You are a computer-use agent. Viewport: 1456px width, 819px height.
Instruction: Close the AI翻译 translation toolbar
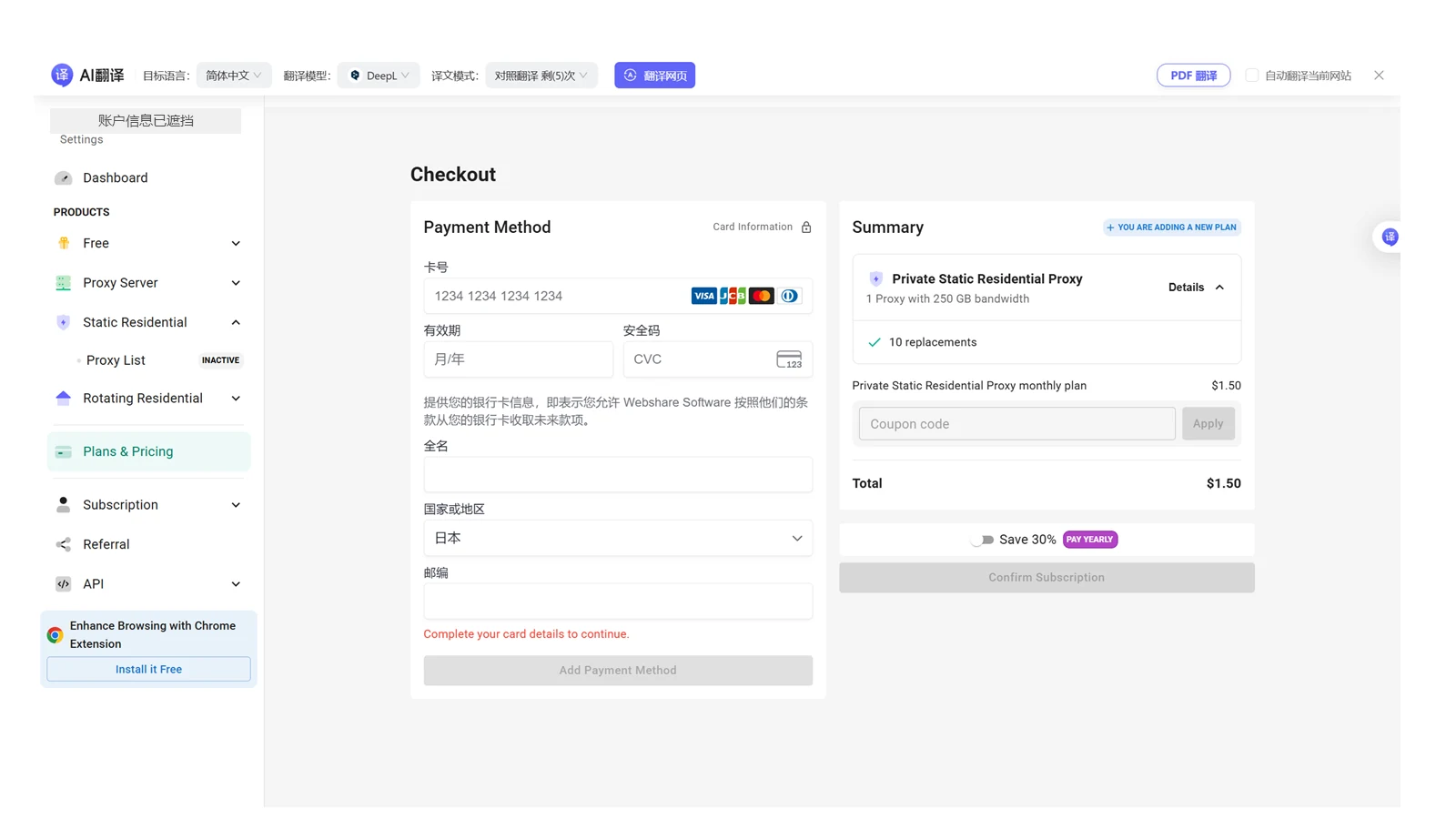point(1379,76)
